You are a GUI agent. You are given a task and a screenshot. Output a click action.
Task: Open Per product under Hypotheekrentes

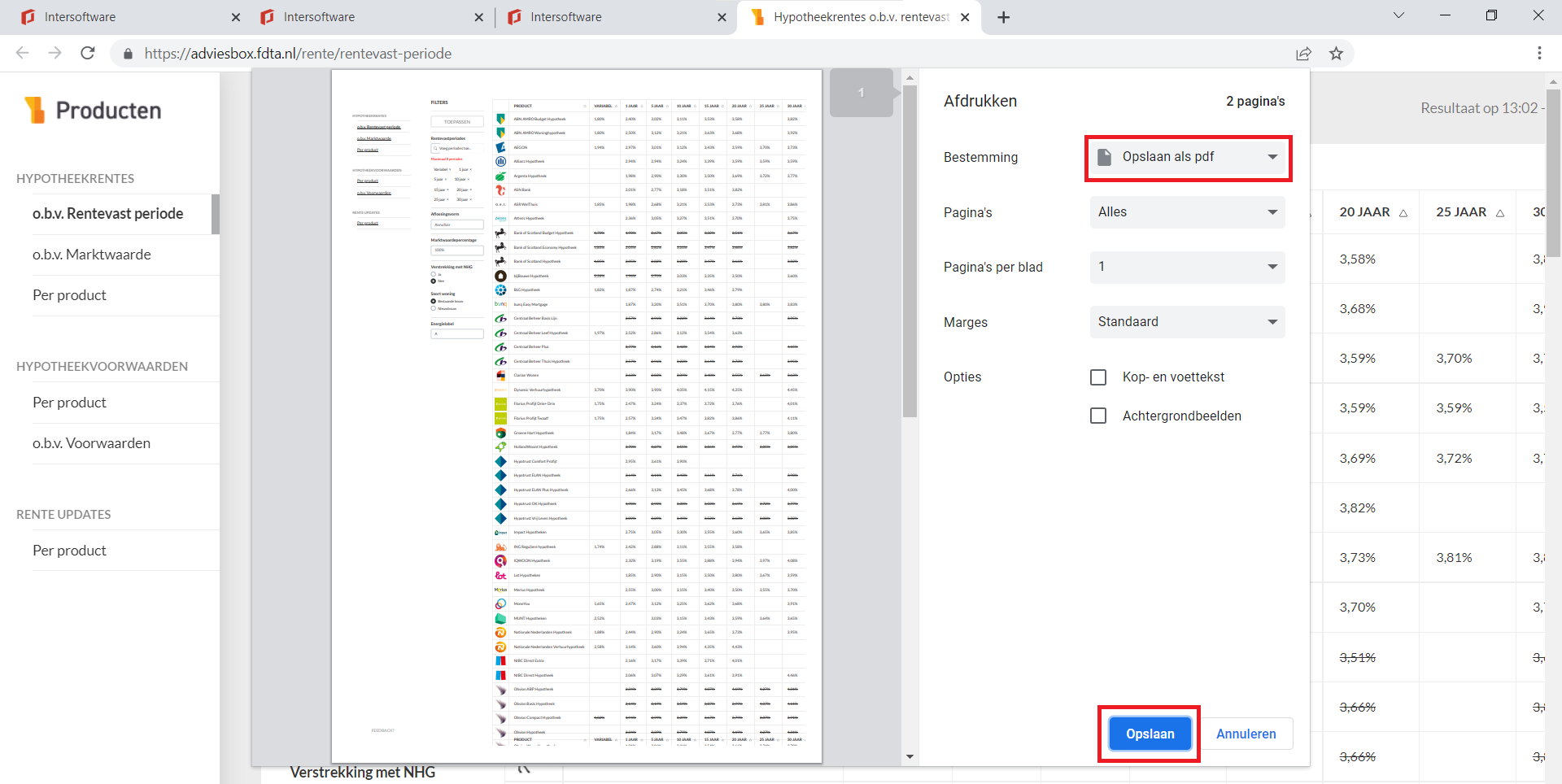tap(69, 295)
